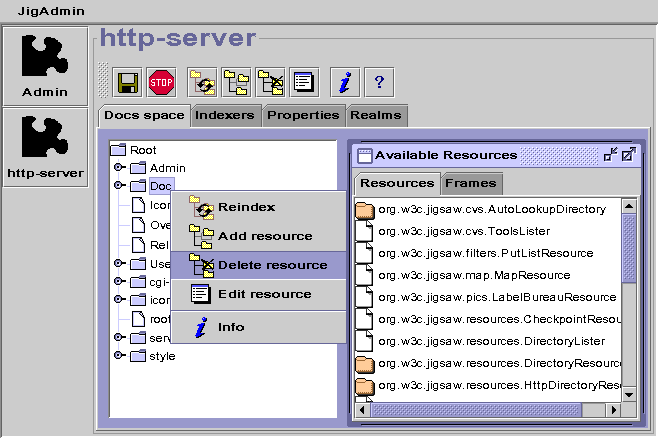Click the resources list vertical scrollbar down arrow
The image size is (658, 438).
(x=629, y=393)
